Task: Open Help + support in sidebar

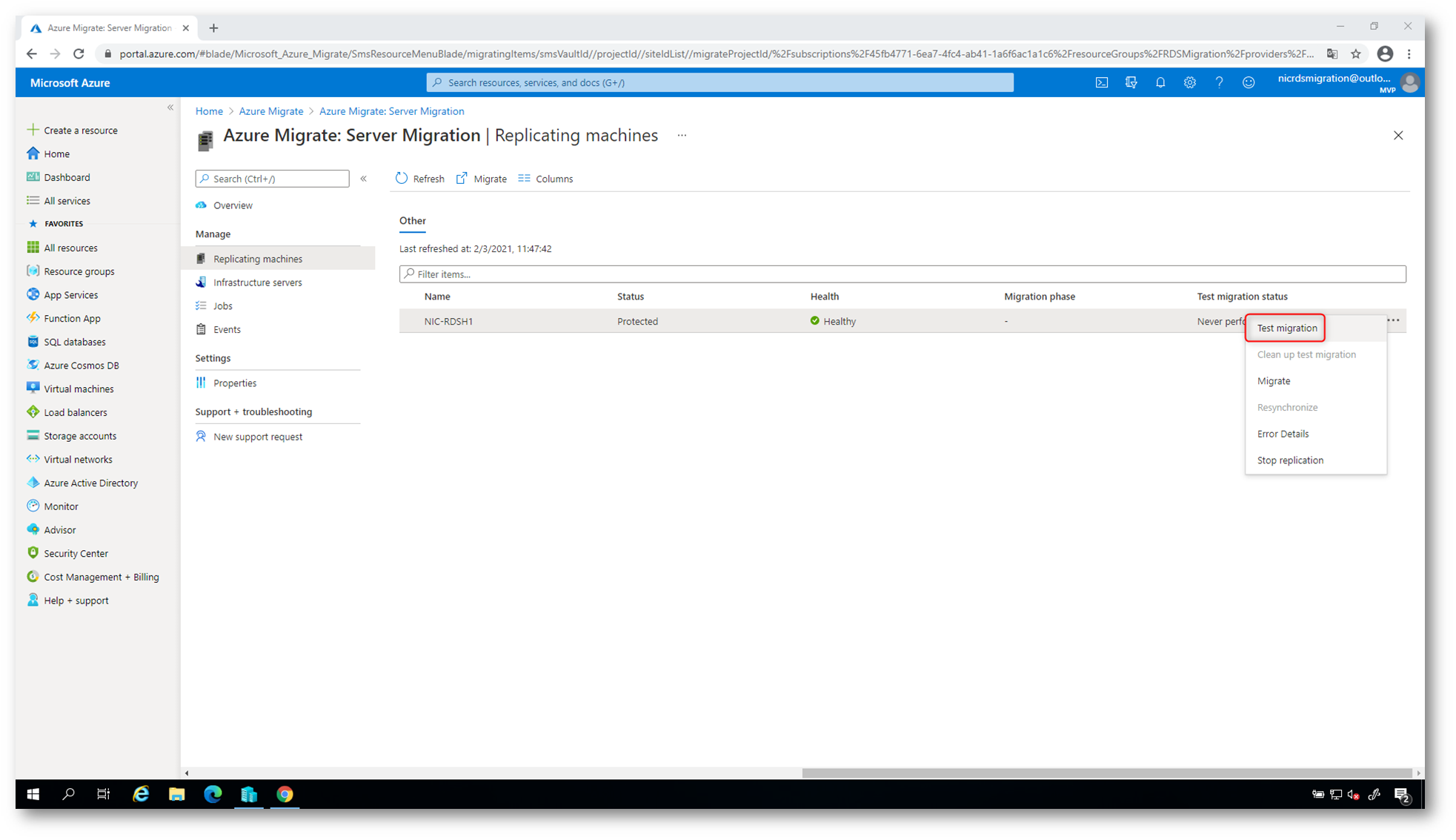Action: click(x=76, y=601)
